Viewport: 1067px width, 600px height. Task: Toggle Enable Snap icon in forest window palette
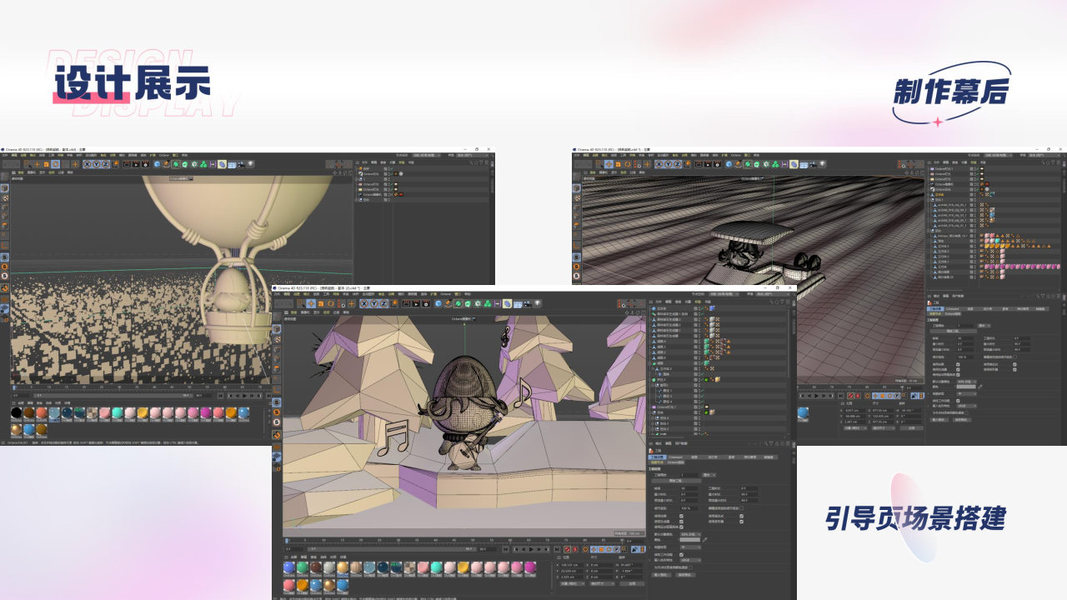277,435
